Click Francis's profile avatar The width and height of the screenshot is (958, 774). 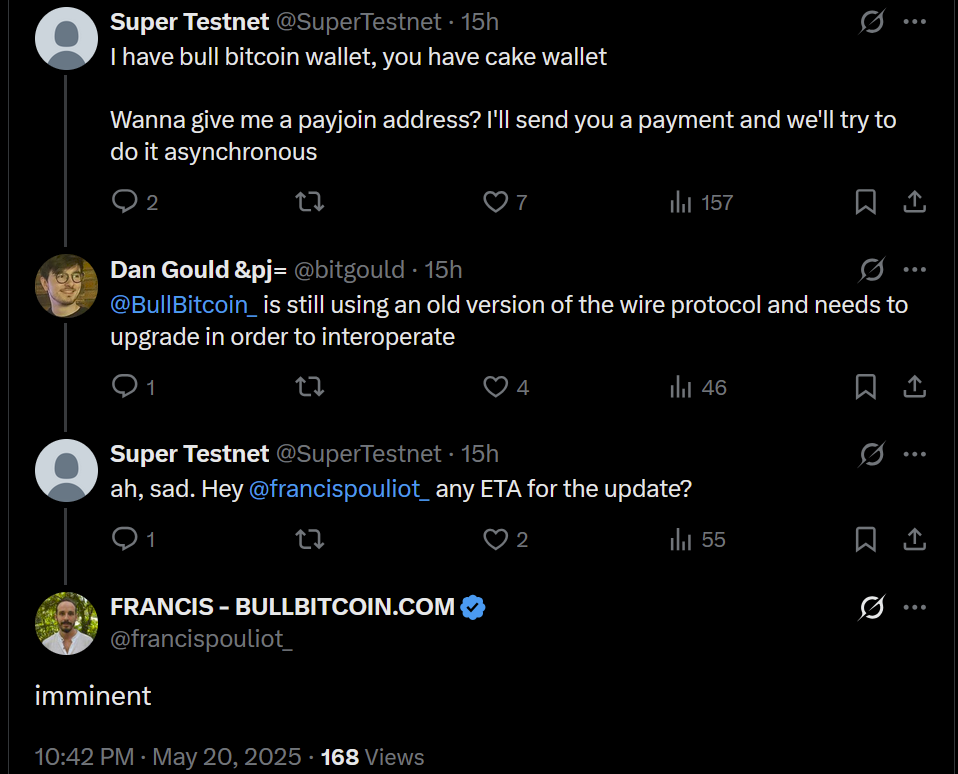(x=66, y=623)
